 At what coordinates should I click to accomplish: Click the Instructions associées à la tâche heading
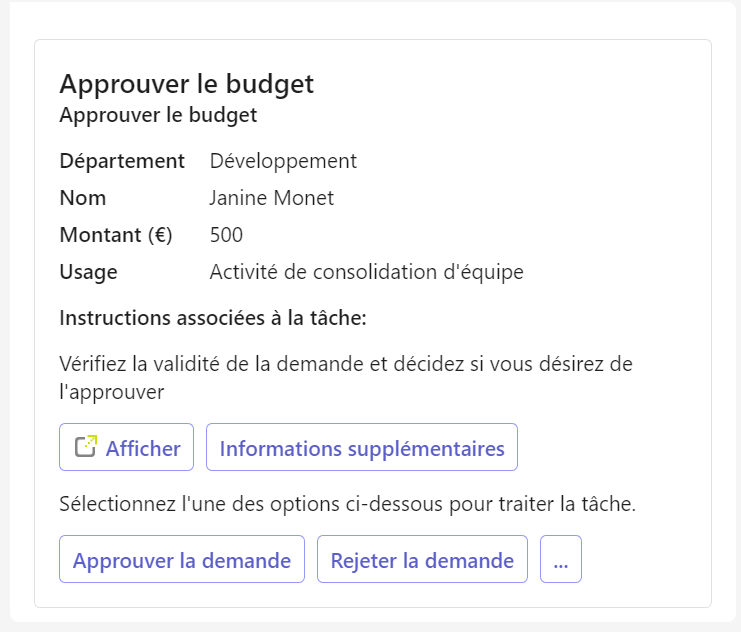point(213,318)
